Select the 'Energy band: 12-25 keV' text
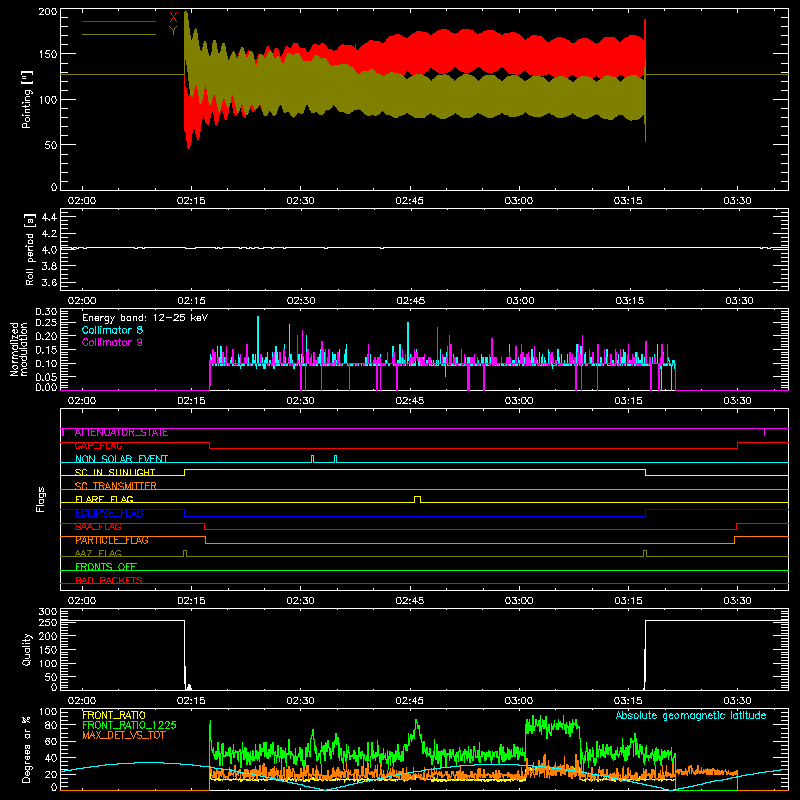 (145, 318)
